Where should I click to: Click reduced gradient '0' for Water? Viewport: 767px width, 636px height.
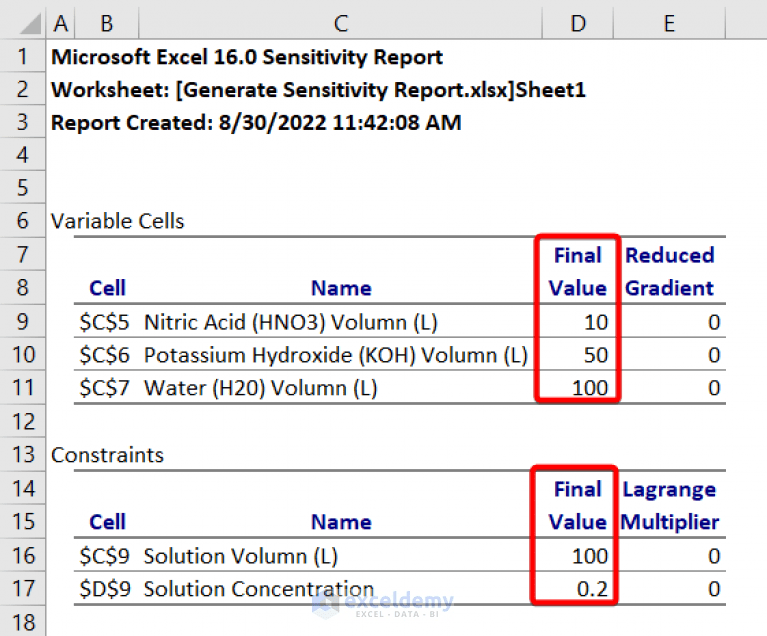click(714, 388)
